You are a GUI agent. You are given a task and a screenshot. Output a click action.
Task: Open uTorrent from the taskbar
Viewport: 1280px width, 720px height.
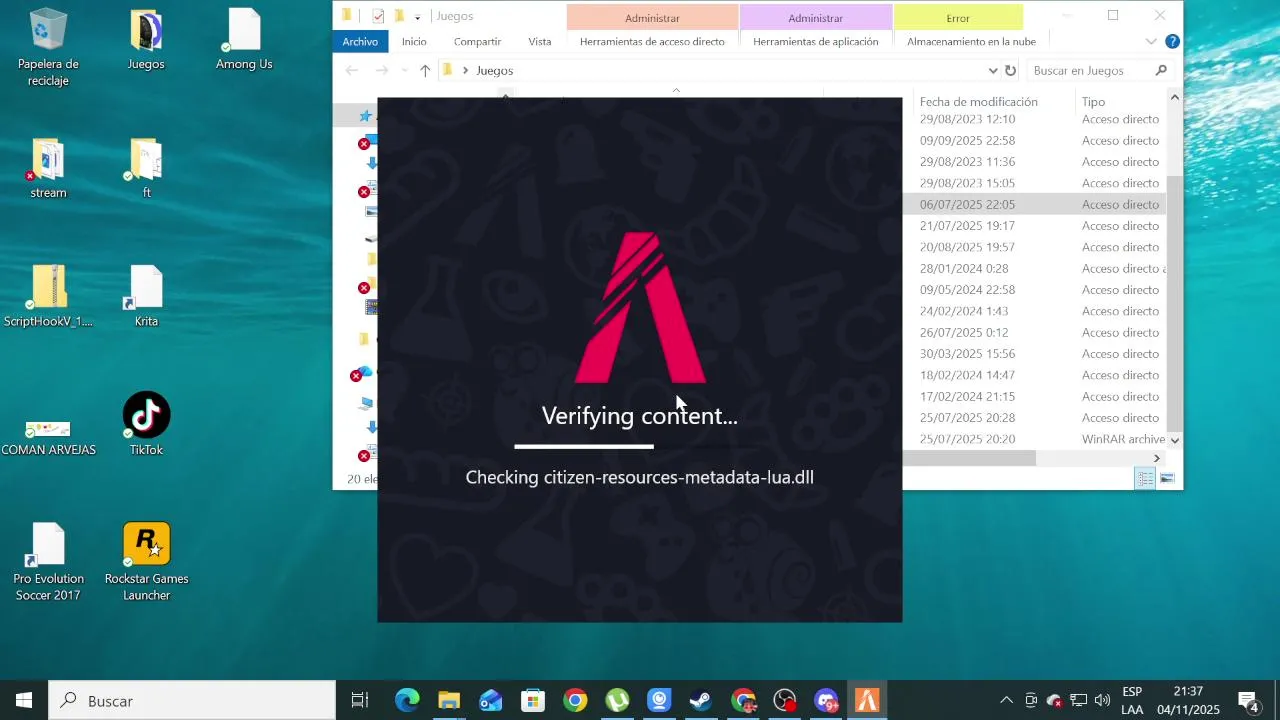pyautogui.click(x=617, y=701)
